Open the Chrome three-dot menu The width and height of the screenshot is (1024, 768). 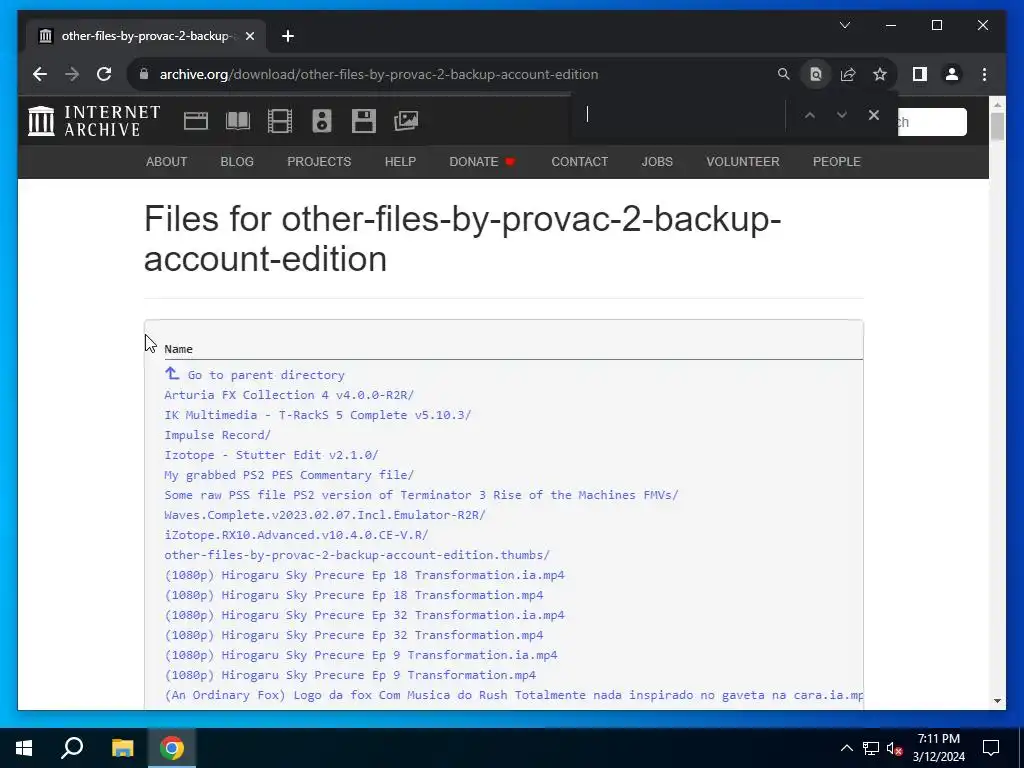click(984, 74)
